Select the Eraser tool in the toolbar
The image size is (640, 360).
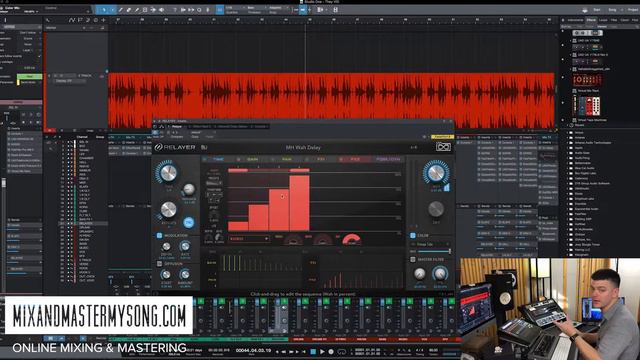click(129, 9)
